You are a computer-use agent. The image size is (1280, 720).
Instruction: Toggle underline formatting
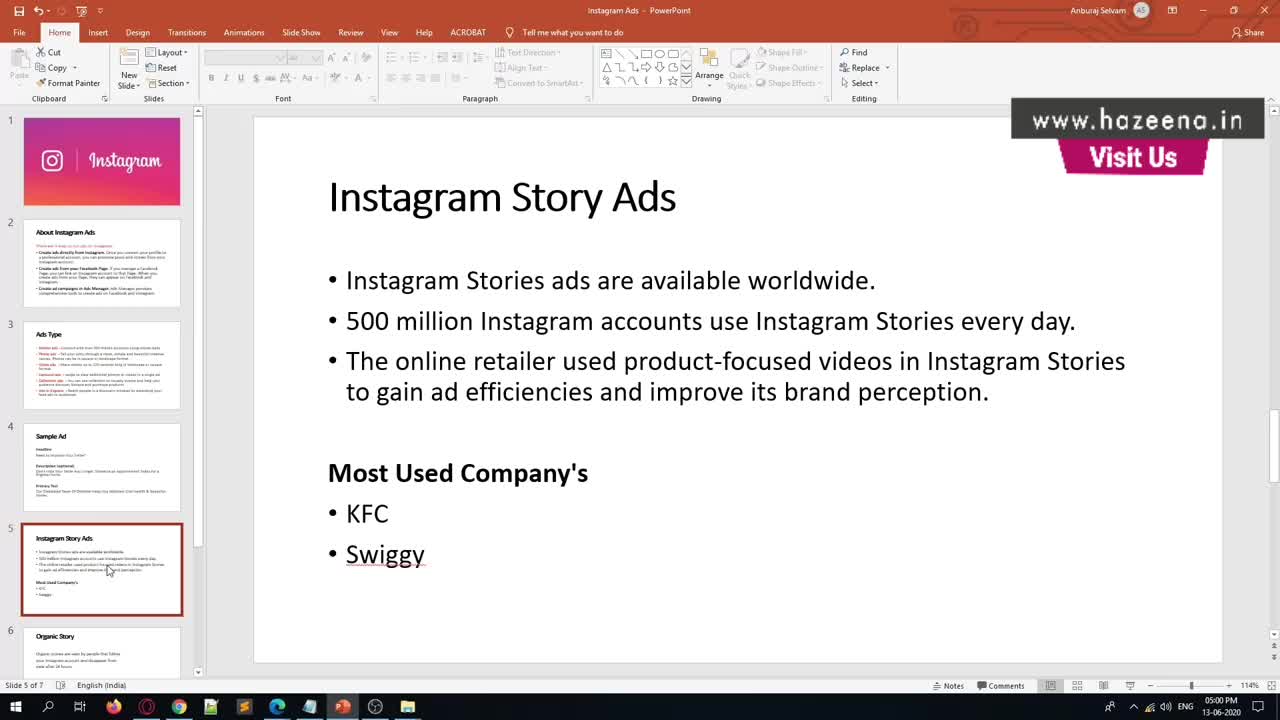click(241, 78)
